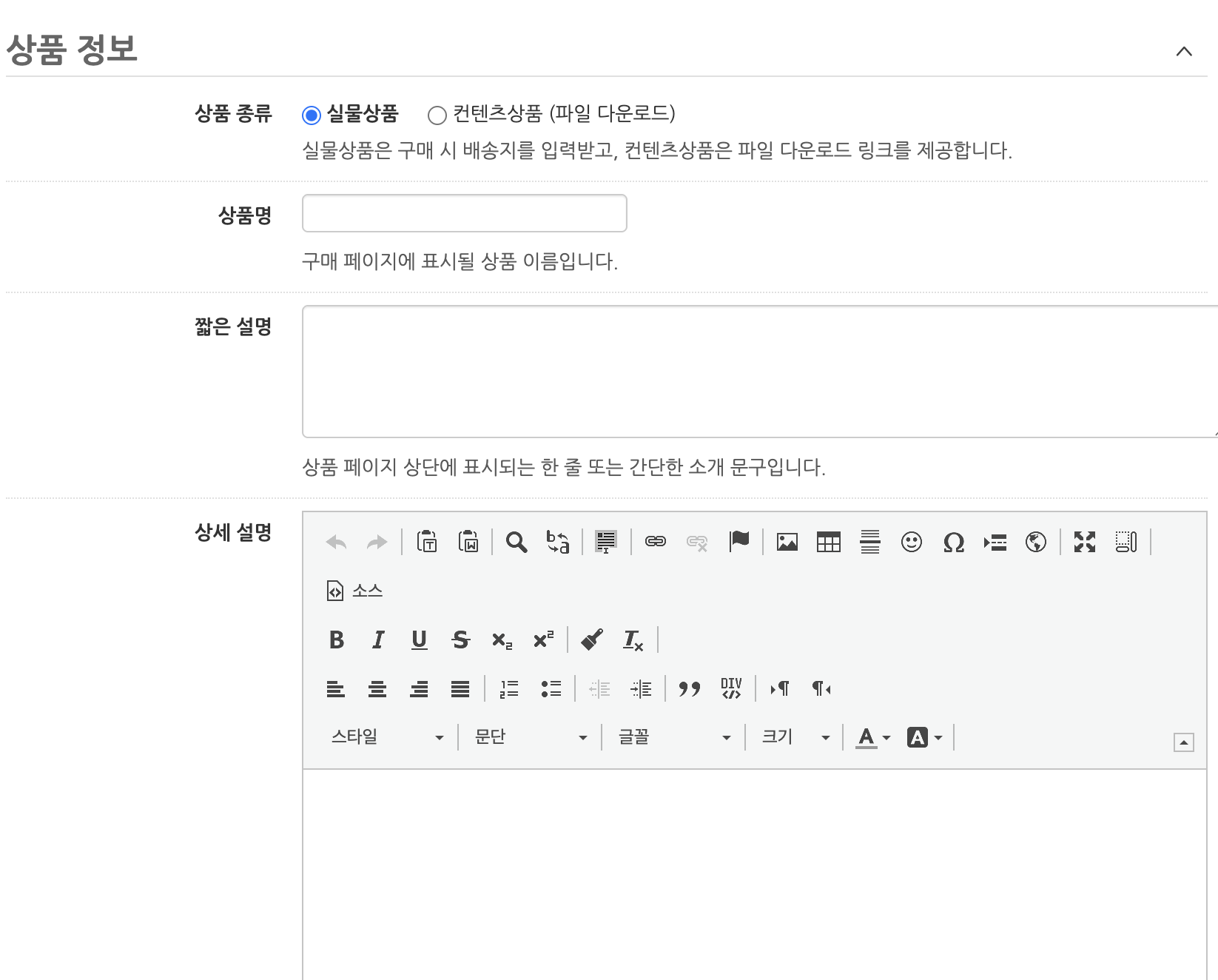This screenshot has width=1218, height=980.
Task: Center align the text
Action: 377,689
